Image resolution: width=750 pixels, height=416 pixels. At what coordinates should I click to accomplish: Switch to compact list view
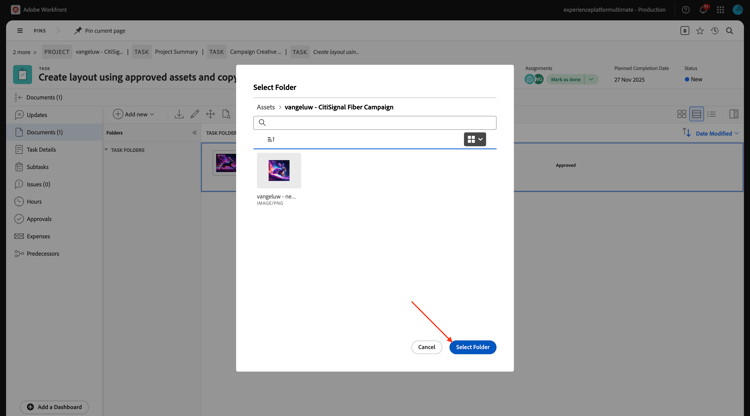[x=712, y=114]
